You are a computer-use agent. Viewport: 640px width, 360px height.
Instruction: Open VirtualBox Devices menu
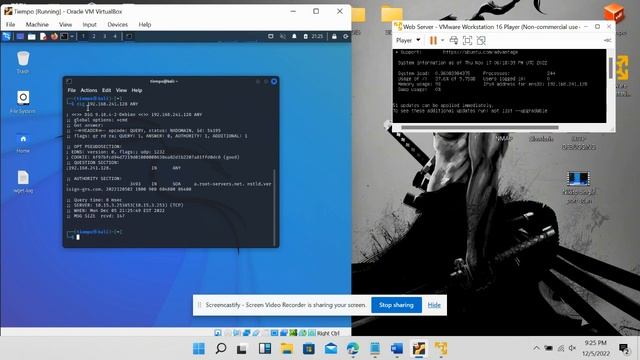pyautogui.click(x=118, y=24)
